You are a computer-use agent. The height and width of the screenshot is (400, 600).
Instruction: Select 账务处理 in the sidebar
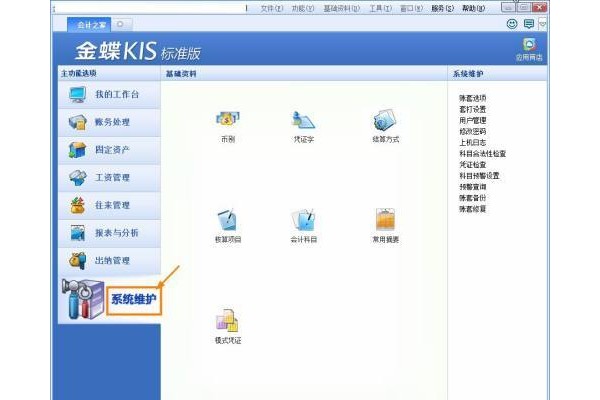(109, 122)
